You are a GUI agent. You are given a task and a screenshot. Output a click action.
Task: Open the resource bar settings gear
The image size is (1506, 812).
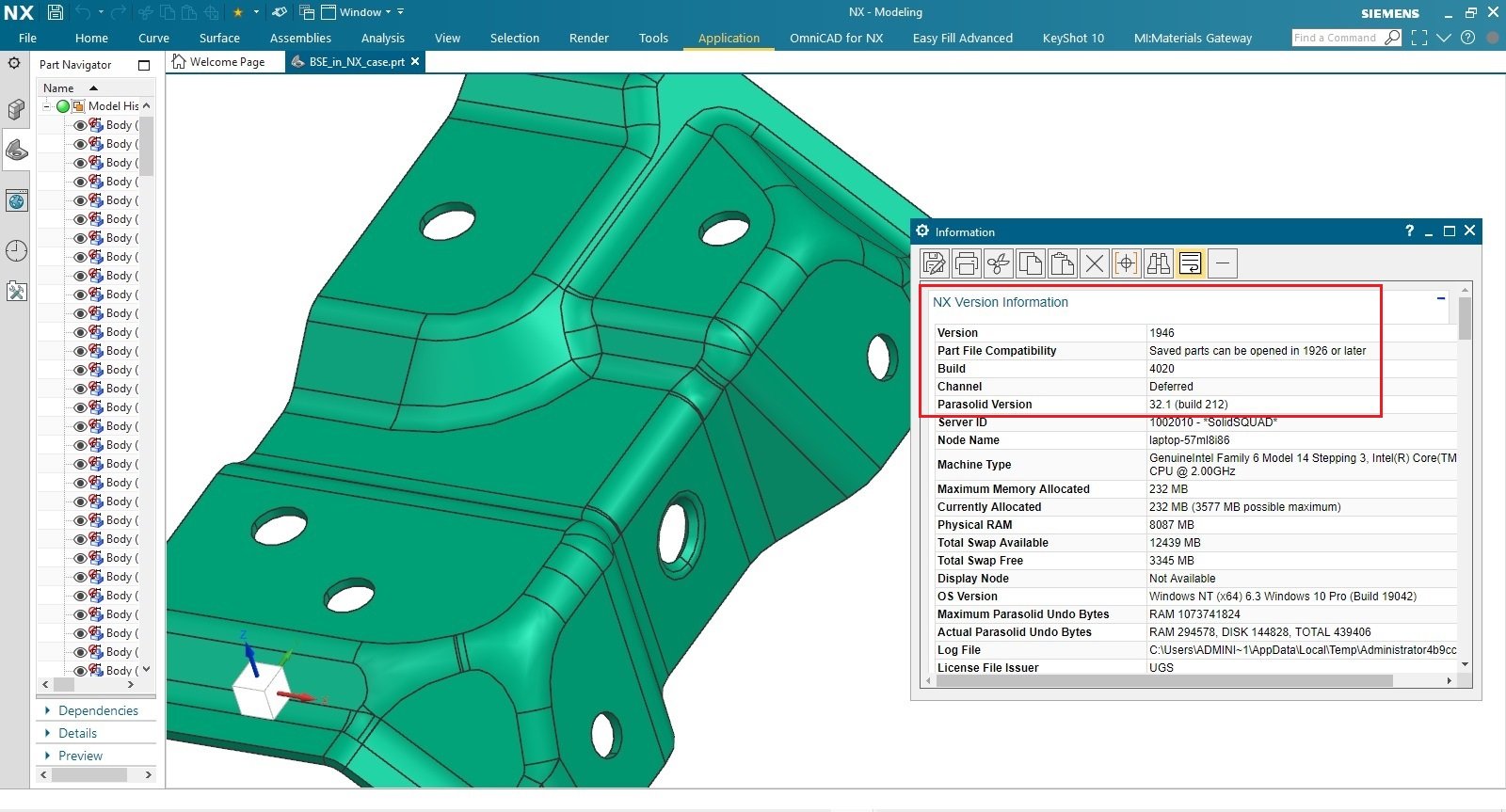pos(14,63)
